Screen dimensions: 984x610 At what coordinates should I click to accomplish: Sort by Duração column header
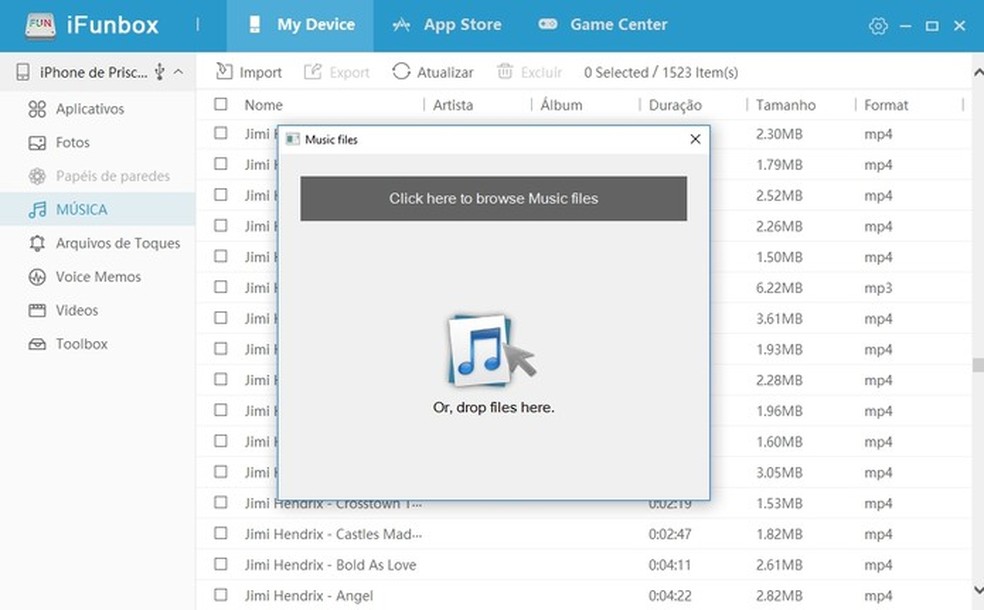675,105
